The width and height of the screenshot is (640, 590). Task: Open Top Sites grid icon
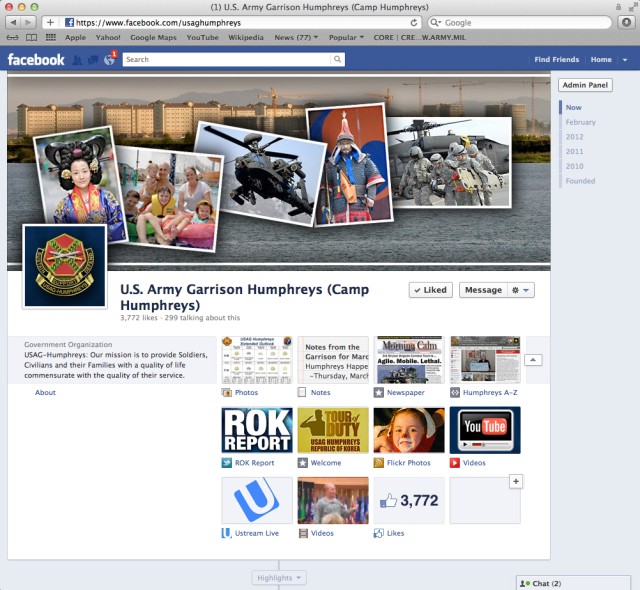51,38
